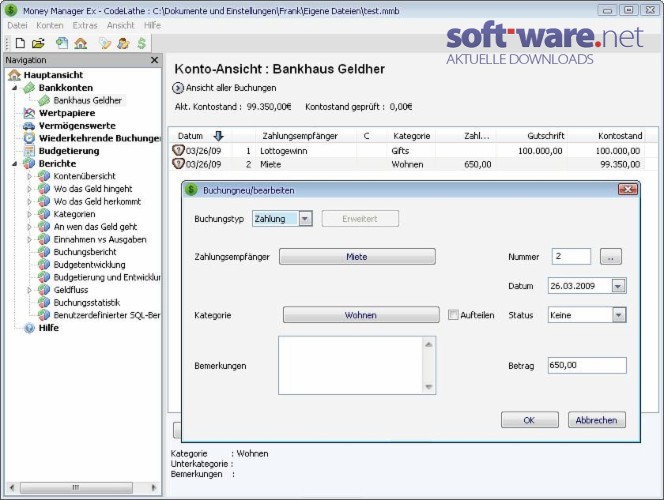Select the Lottogewinn transaction row
This screenshot has height=500, width=664.
coord(407,151)
